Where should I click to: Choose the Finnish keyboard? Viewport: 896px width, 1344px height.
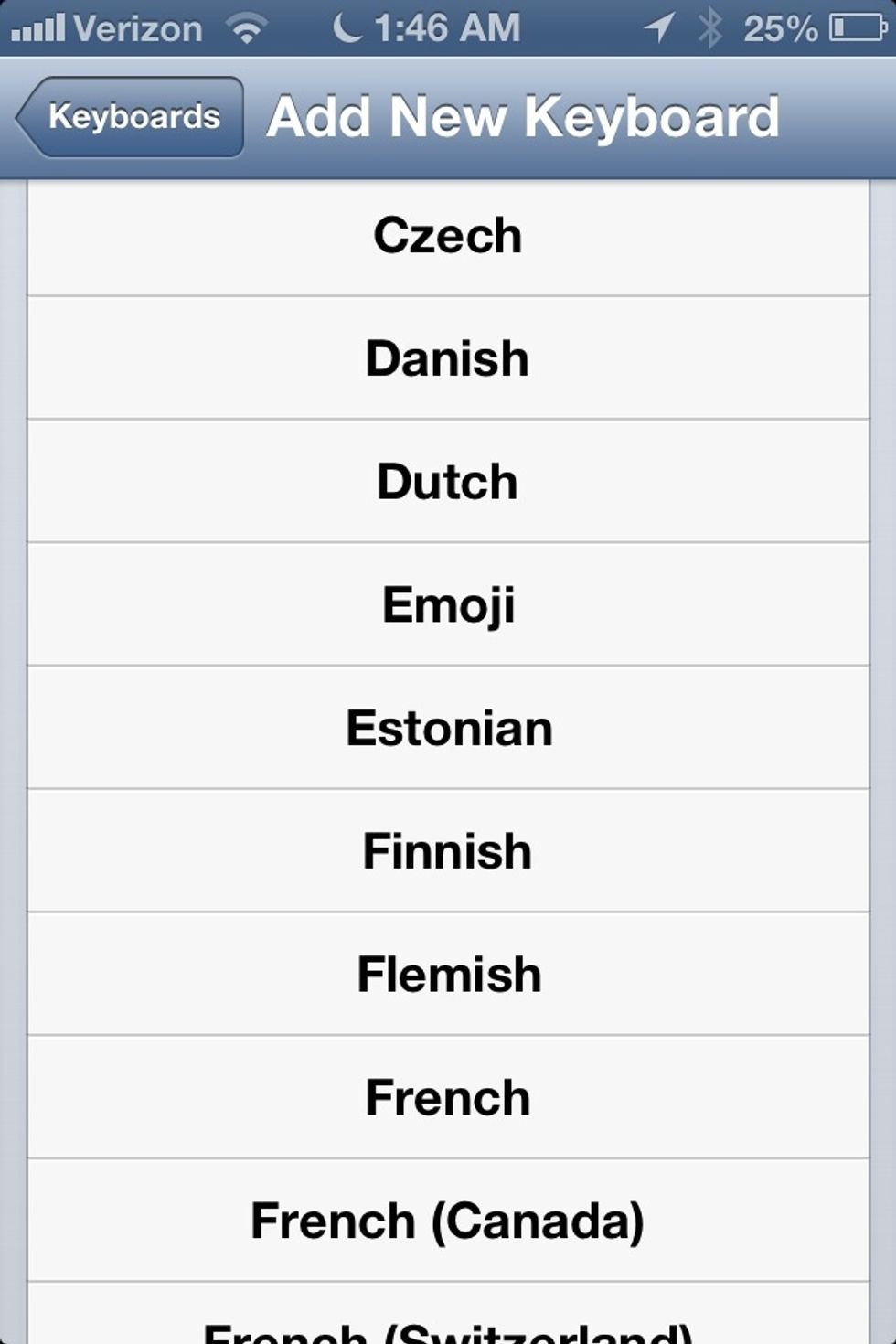(x=448, y=851)
